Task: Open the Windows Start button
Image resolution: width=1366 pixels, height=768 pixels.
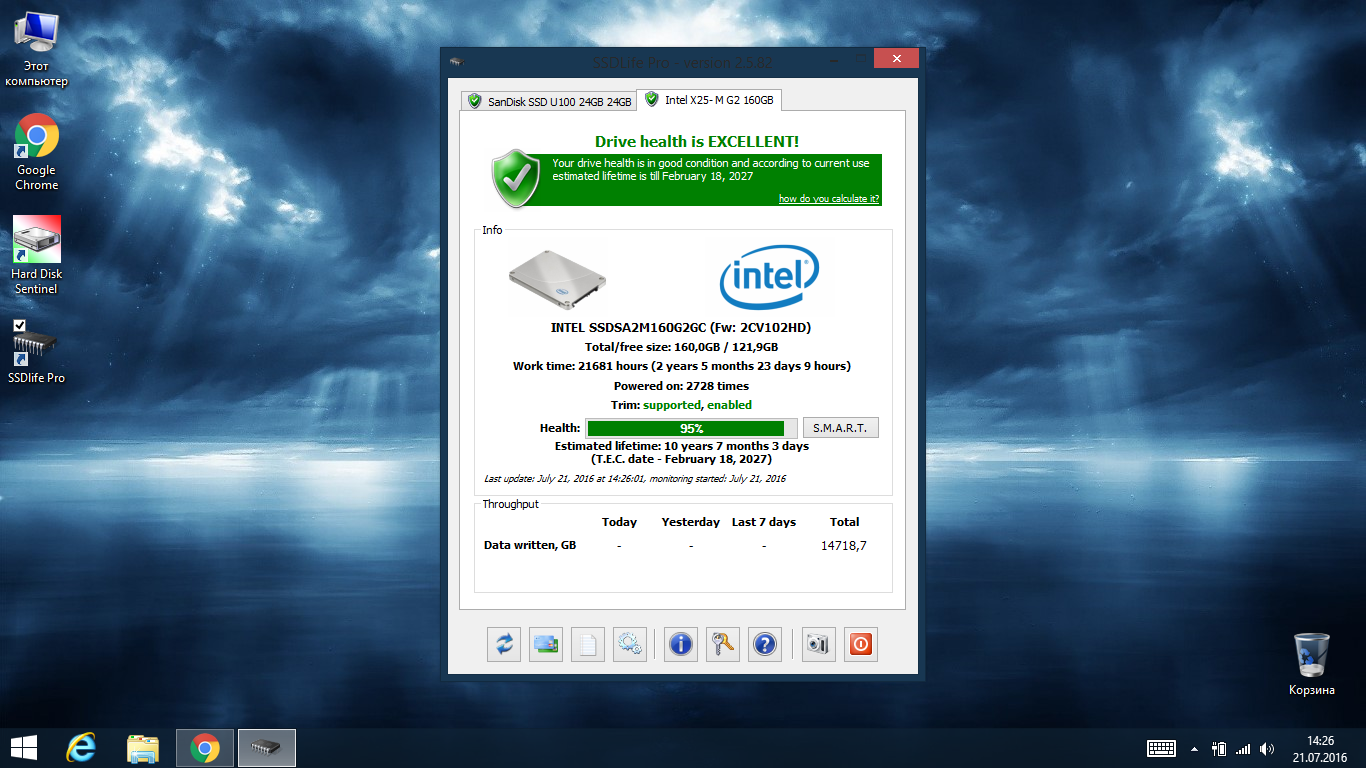Action: point(24,748)
